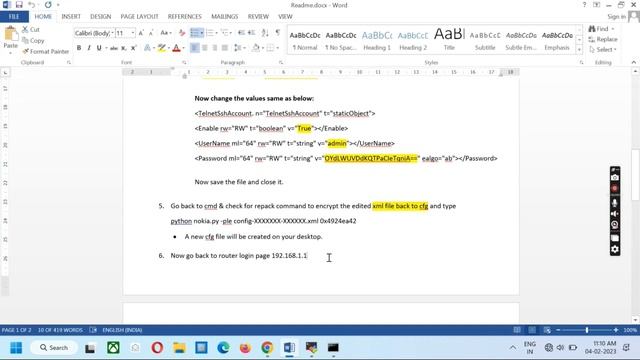Apply yellow text highlight color
This screenshot has width=640, height=360.
(x=162, y=48)
